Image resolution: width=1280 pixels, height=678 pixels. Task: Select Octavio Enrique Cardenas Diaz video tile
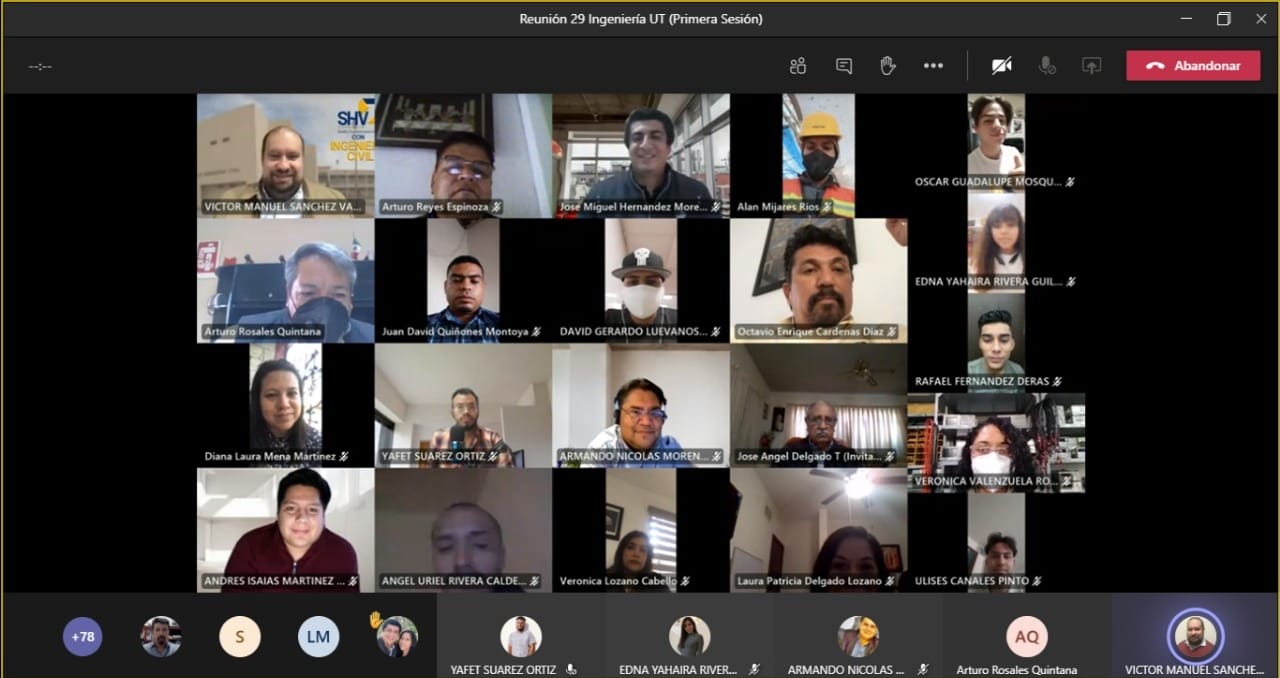818,280
